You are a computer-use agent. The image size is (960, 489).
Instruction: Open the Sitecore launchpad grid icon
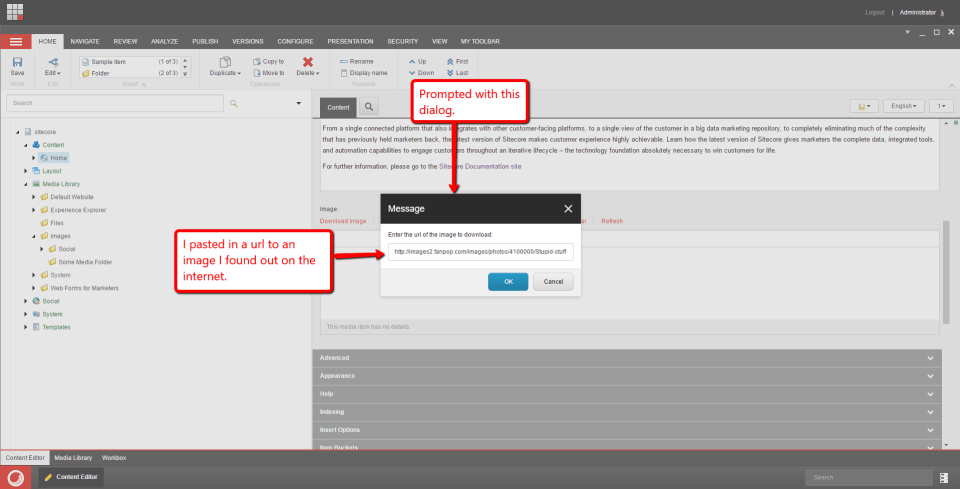click(15, 12)
